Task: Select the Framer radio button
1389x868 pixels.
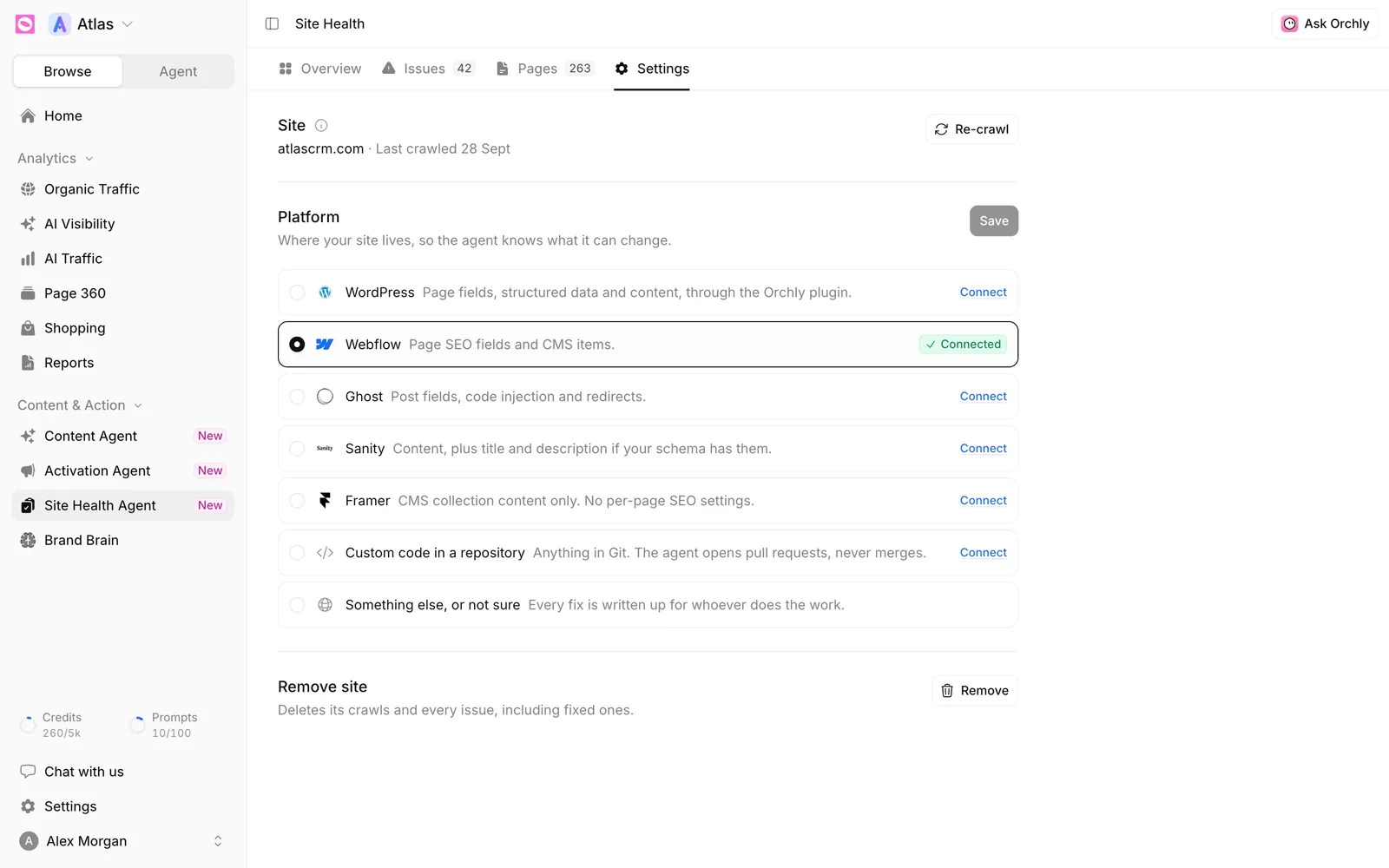Action: click(297, 501)
